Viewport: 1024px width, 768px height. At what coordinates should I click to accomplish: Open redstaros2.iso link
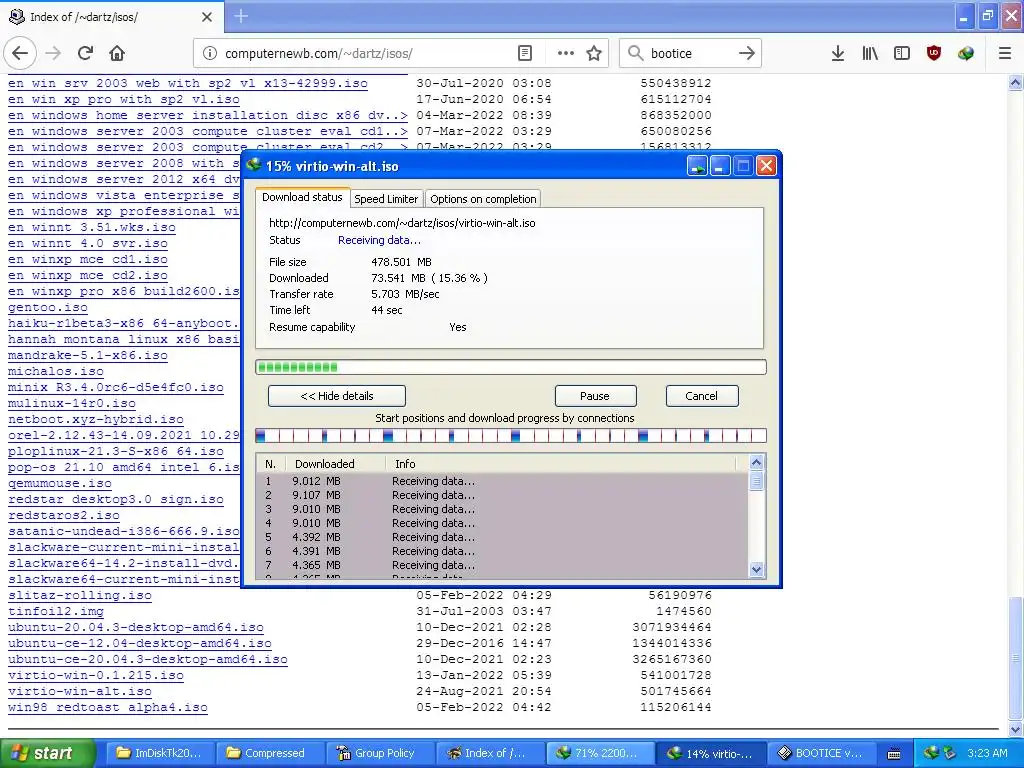[x=64, y=515]
